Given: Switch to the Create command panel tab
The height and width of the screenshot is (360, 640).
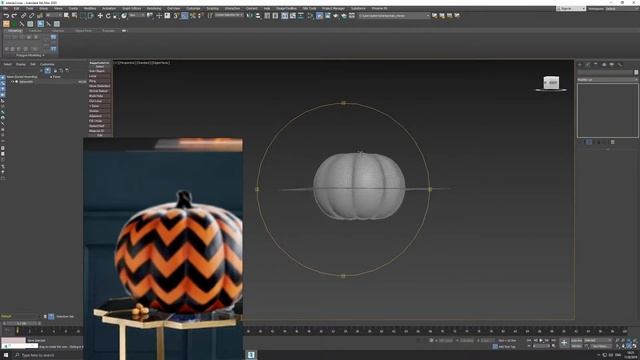Looking at the screenshot, I should pyautogui.click(x=580, y=64).
